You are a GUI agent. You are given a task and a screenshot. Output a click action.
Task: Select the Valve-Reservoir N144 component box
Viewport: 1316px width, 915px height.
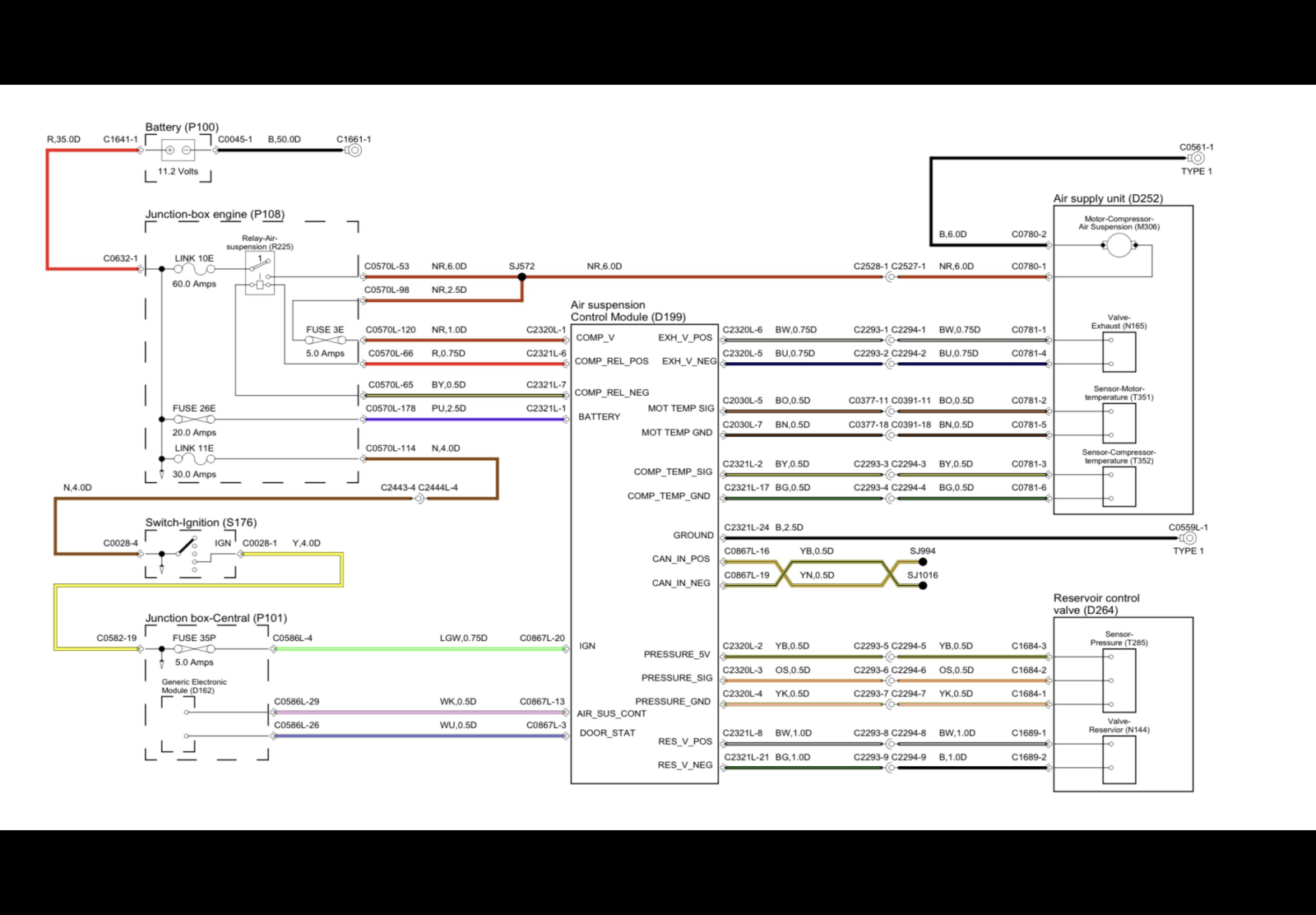pos(1119,759)
